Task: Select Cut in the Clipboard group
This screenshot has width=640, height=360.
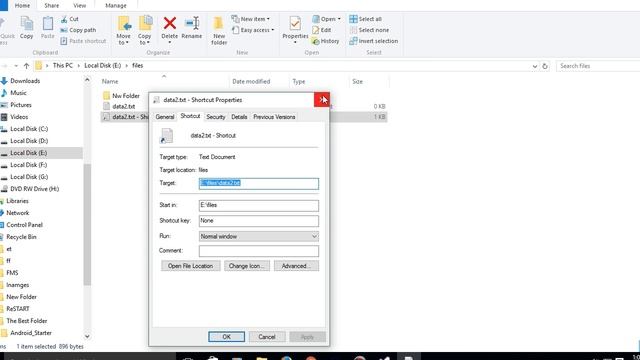Action: (x=69, y=19)
